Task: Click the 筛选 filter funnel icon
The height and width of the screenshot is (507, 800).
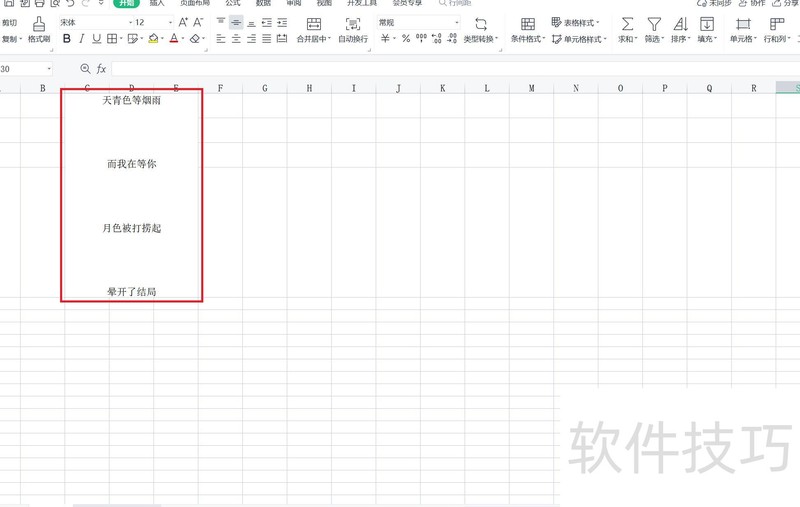Action: point(654,24)
